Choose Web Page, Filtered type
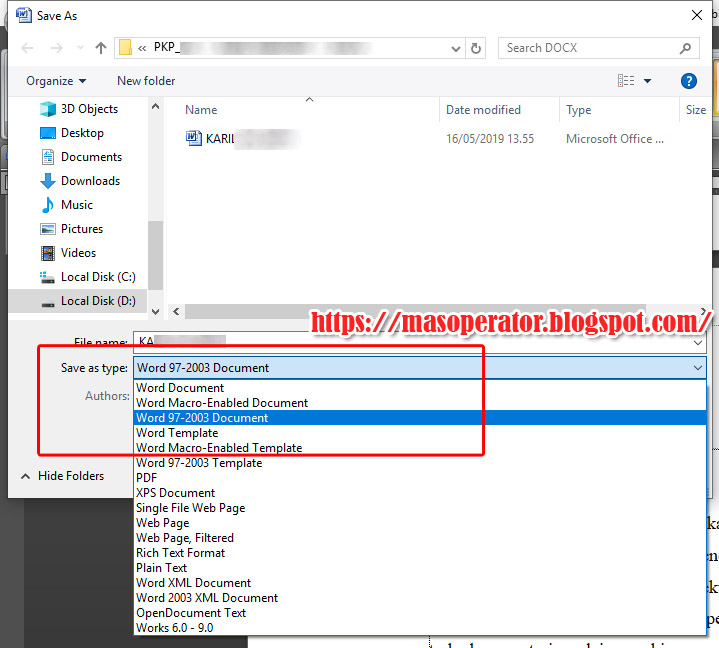This screenshot has width=719, height=648. point(420,538)
